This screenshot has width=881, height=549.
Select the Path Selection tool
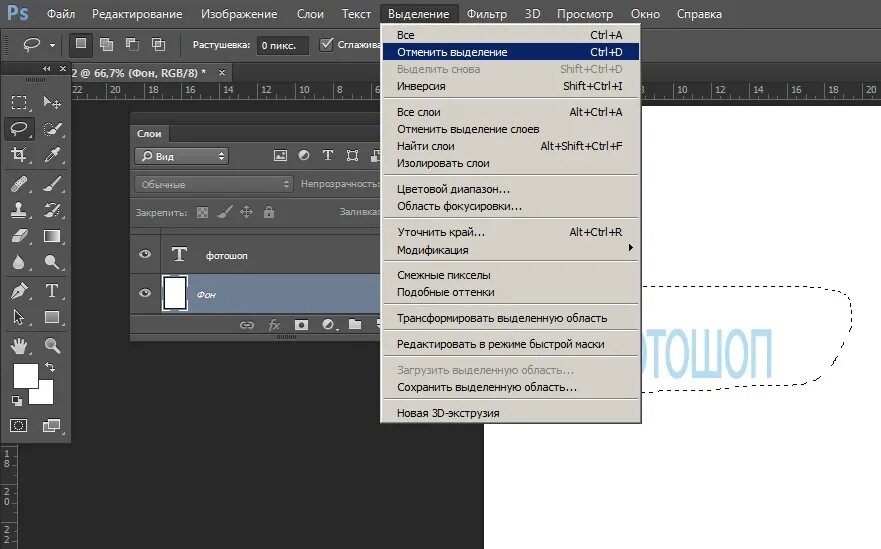click(x=19, y=317)
